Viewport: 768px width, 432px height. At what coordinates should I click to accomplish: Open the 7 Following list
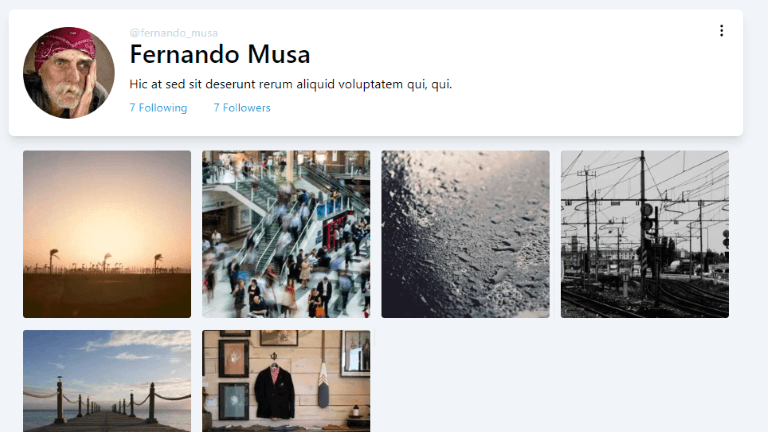[158, 108]
